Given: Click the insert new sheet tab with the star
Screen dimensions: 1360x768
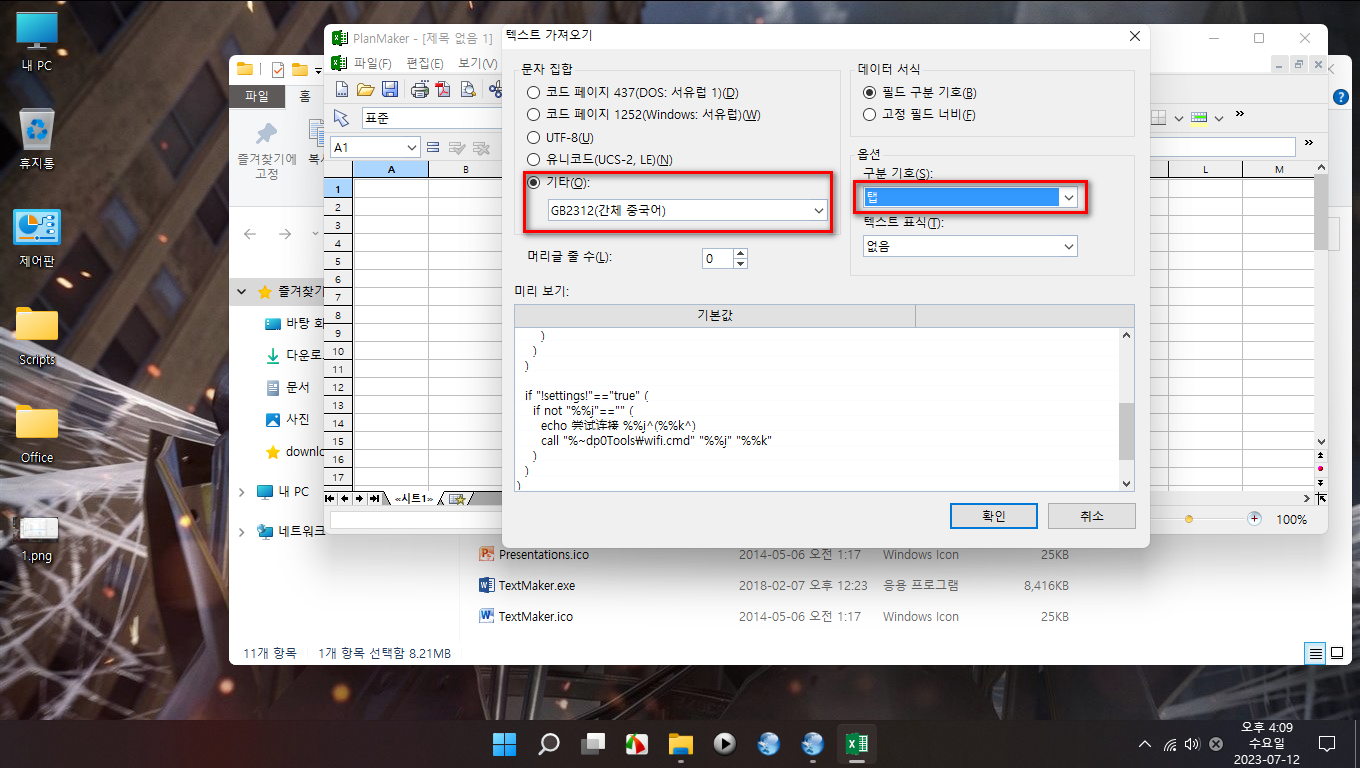Looking at the screenshot, I should coord(456,498).
